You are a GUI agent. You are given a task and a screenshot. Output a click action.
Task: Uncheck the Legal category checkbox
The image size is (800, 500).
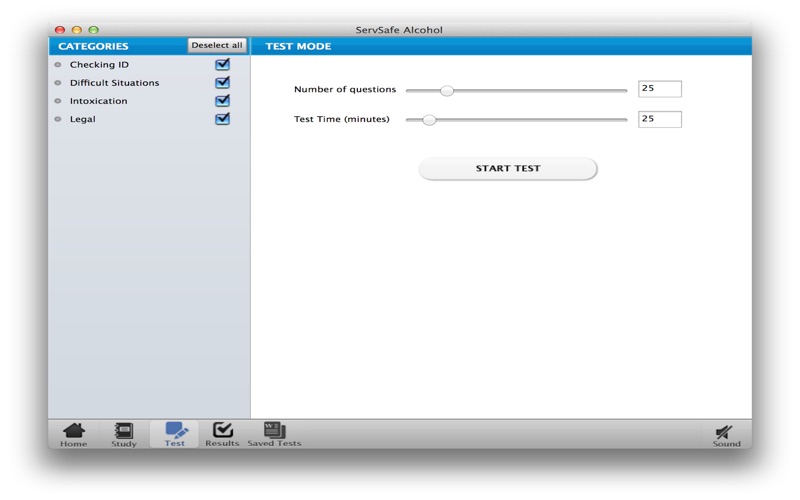pos(222,119)
